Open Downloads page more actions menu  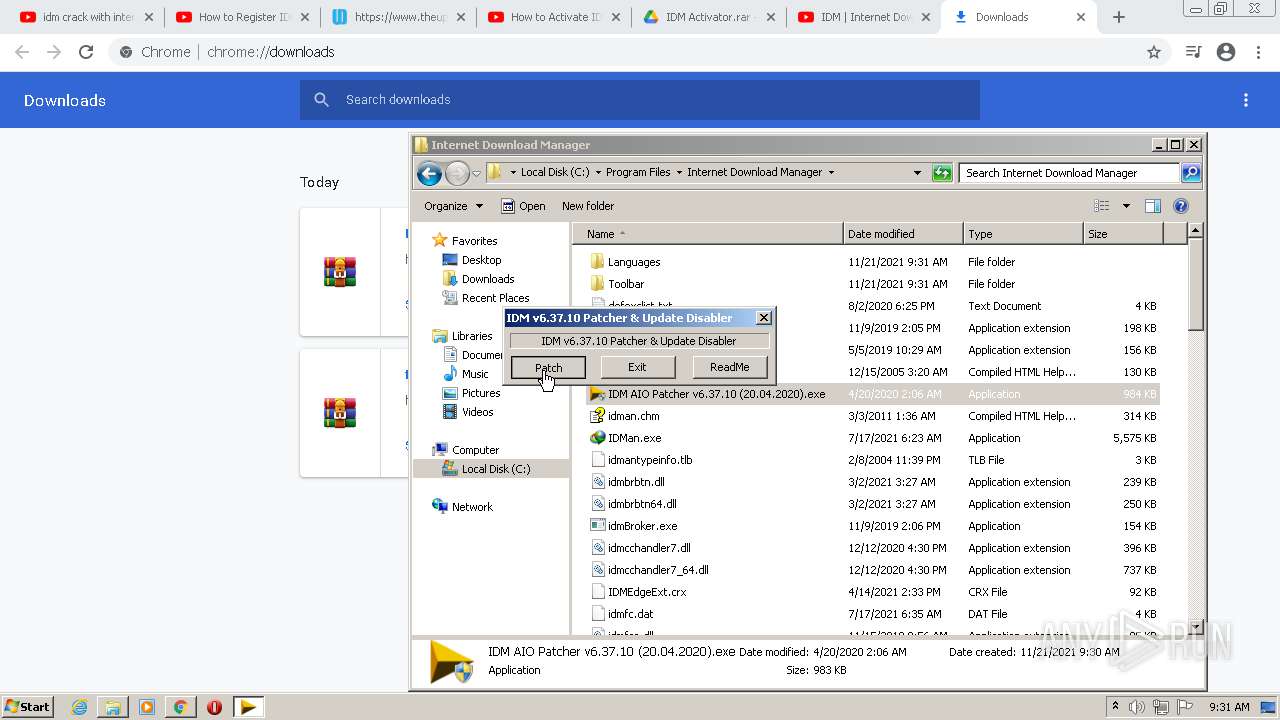coord(1246,100)
